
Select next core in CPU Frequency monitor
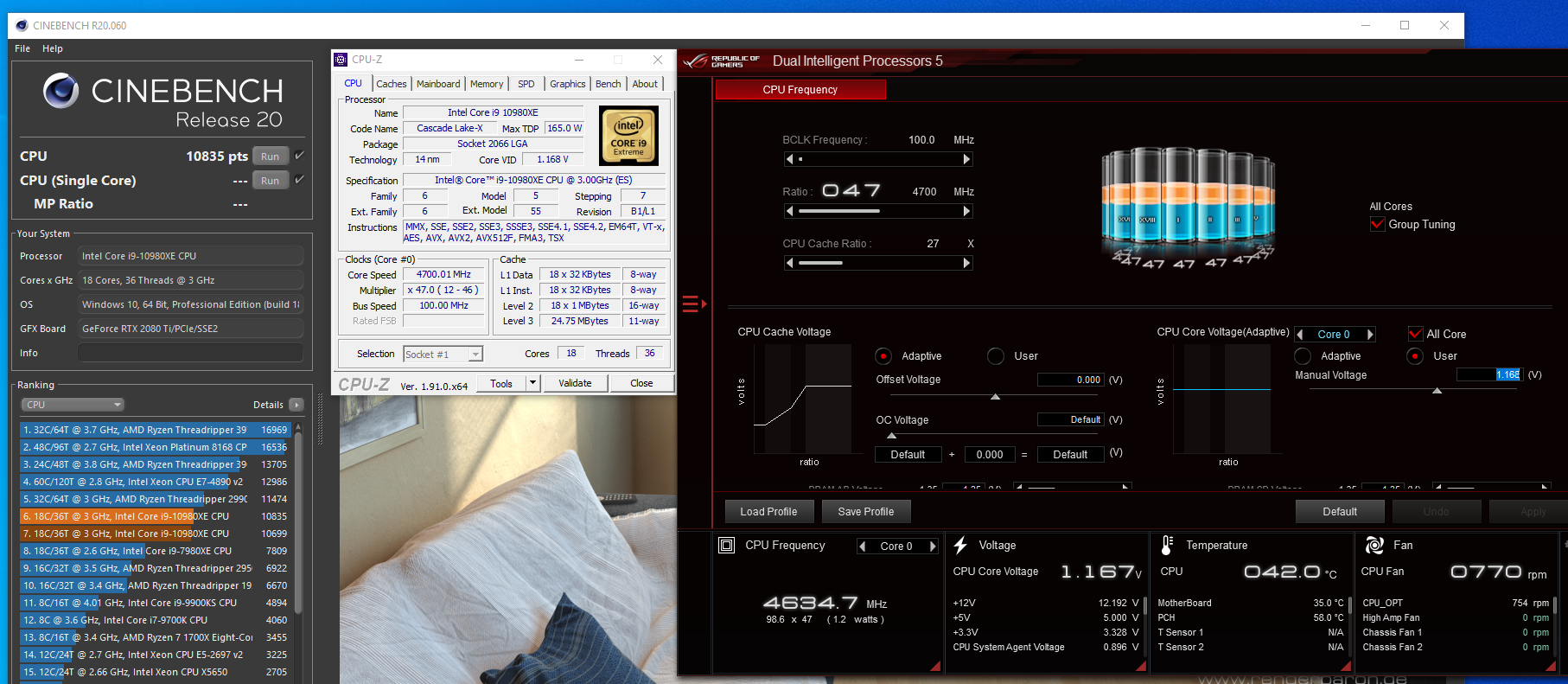[x=933, y=547]
